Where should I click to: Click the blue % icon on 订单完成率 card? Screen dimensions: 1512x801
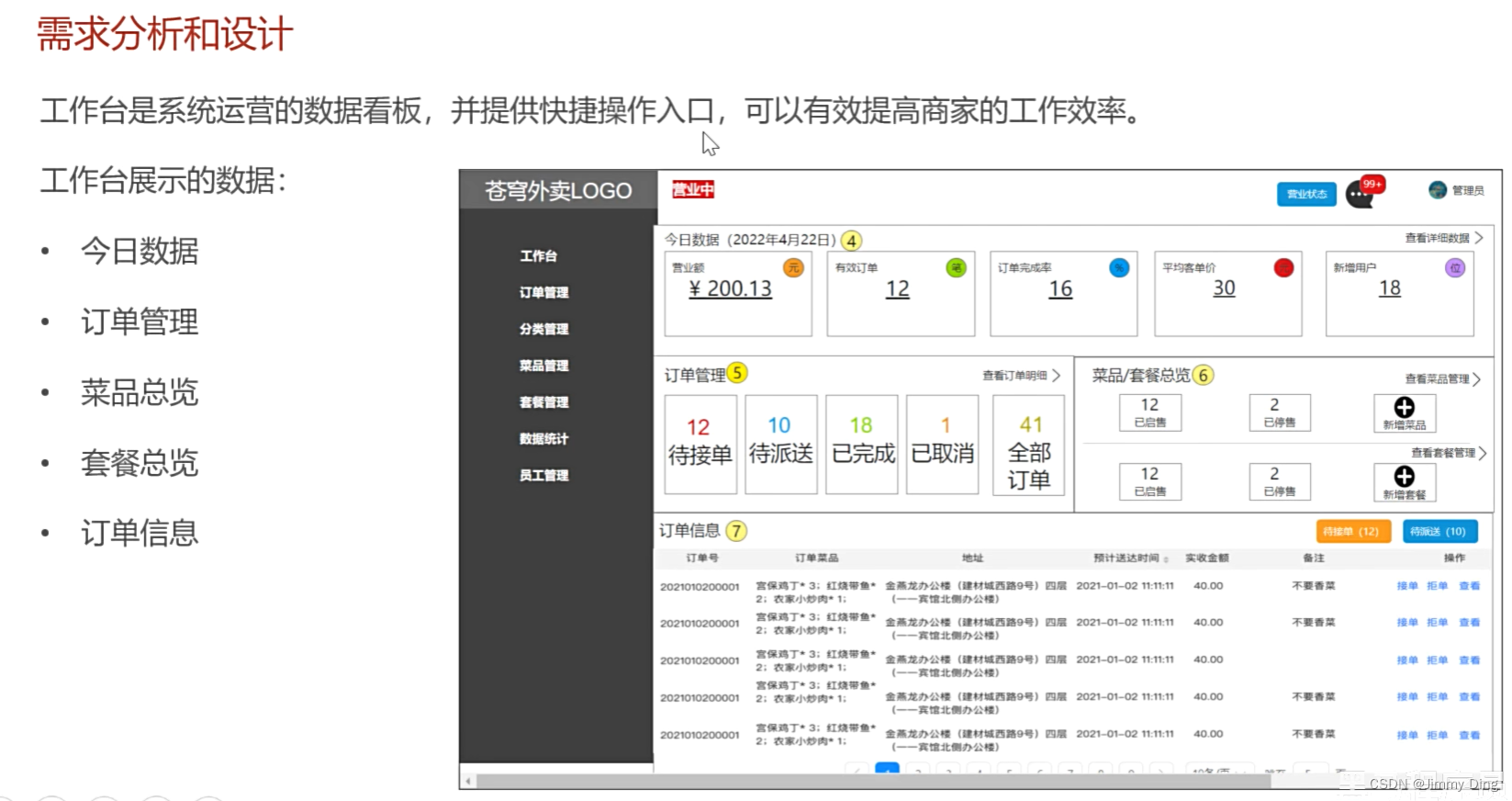1119,267
